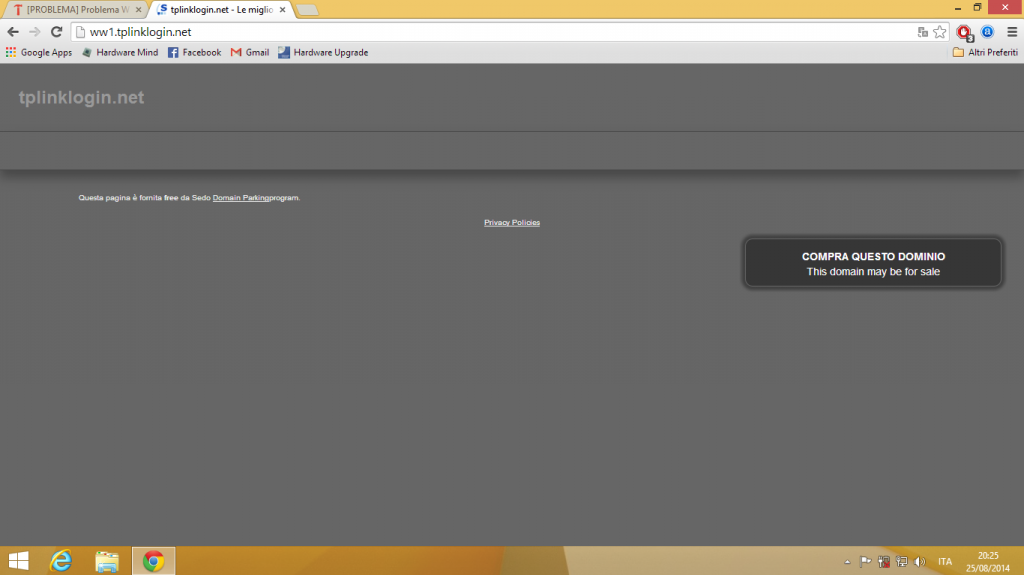Open the translate page icon in address bar
Screen dimensions: 1024x575
922,32
